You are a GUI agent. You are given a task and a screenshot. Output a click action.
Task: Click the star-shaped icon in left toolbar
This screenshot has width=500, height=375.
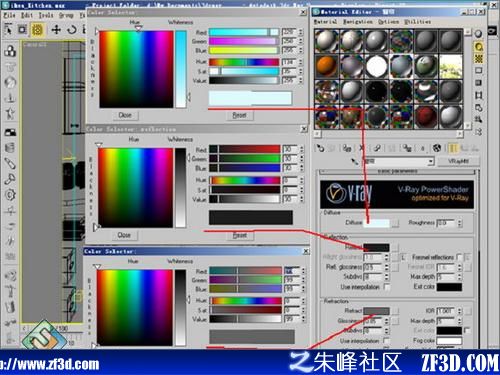point(10,113)
